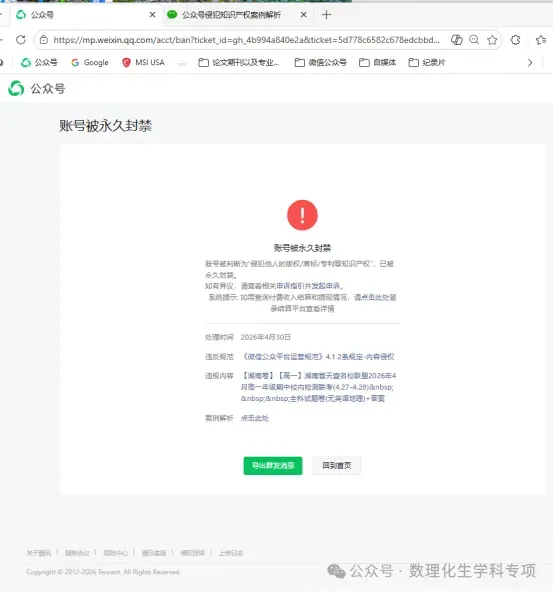
Task: Click the 回到首页 button
Action: pyautogui.click(x=337, y=466)
